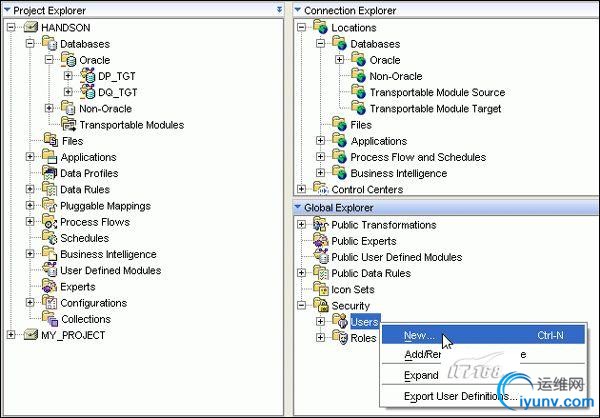Expand the DQ_TGT module node

pyautogui.click(x=68, y=92)
